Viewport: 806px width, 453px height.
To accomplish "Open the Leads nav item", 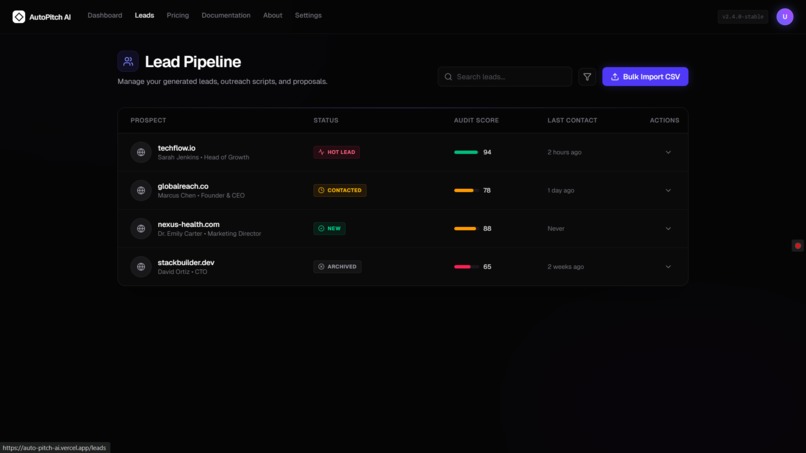I will [144, 15].
